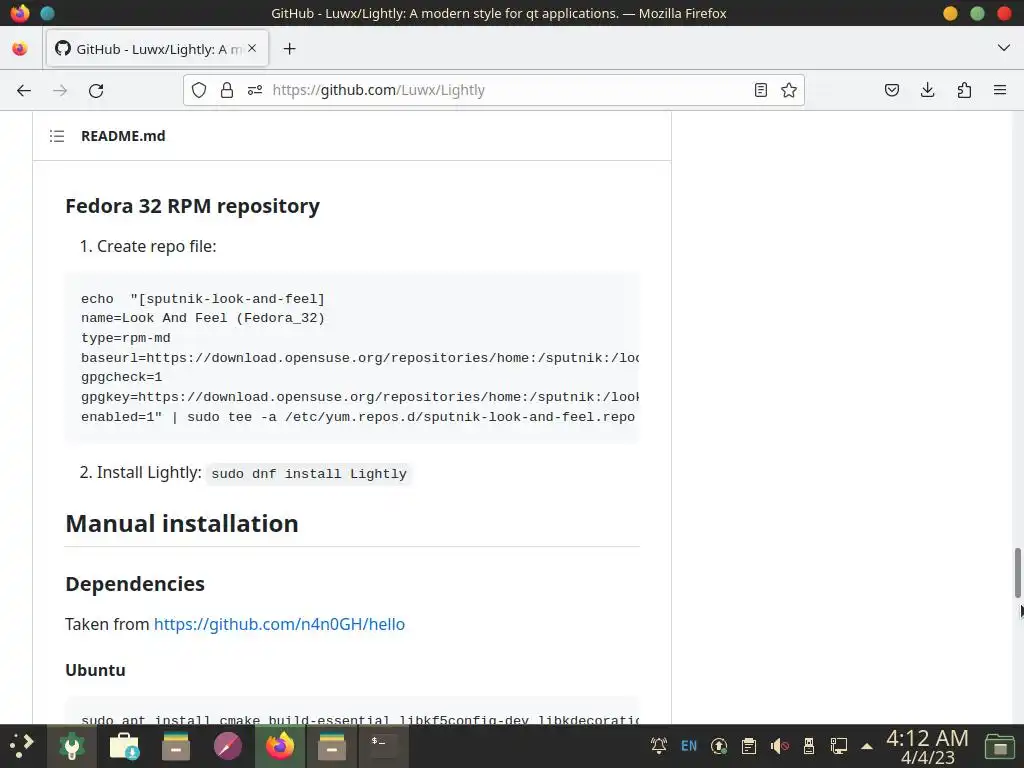Click the type=rpm-md code line

(125, 338)
